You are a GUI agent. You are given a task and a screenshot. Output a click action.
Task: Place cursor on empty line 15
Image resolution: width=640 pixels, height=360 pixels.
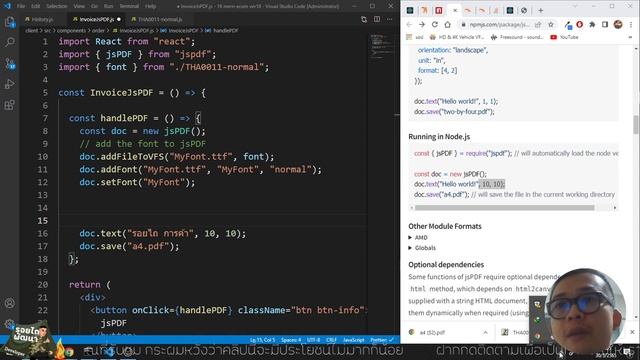point(212,221)
